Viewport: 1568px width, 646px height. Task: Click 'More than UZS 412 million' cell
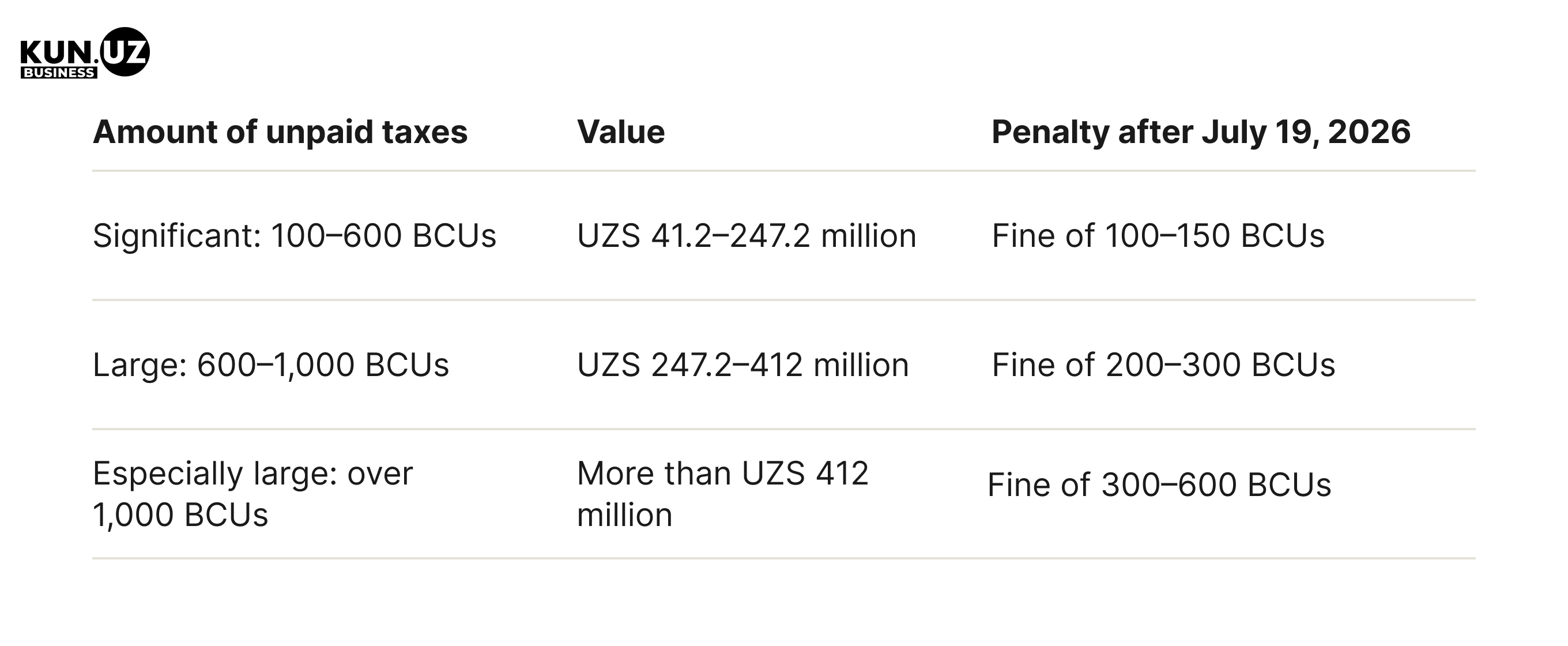(722, 494)
